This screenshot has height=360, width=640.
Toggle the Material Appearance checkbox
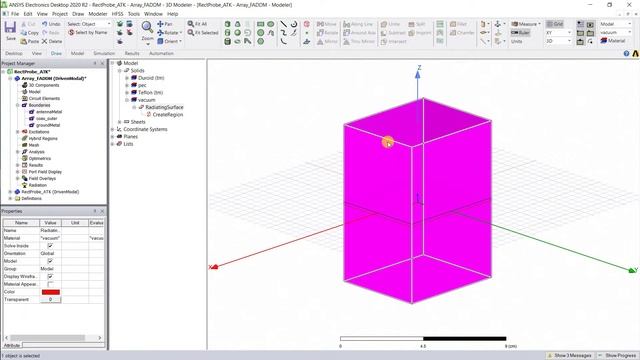click(x=50, y=284)
